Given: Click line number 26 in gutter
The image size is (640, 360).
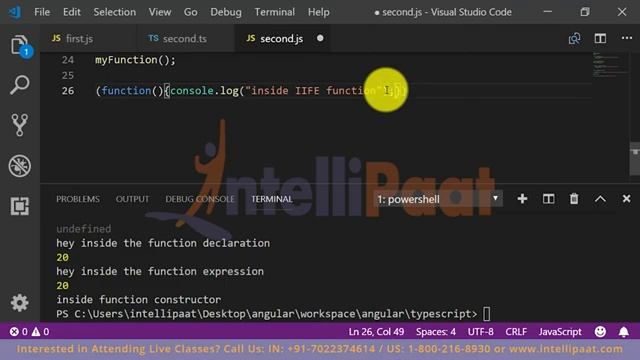Looking at the screenshot, I should coord(68,91).
